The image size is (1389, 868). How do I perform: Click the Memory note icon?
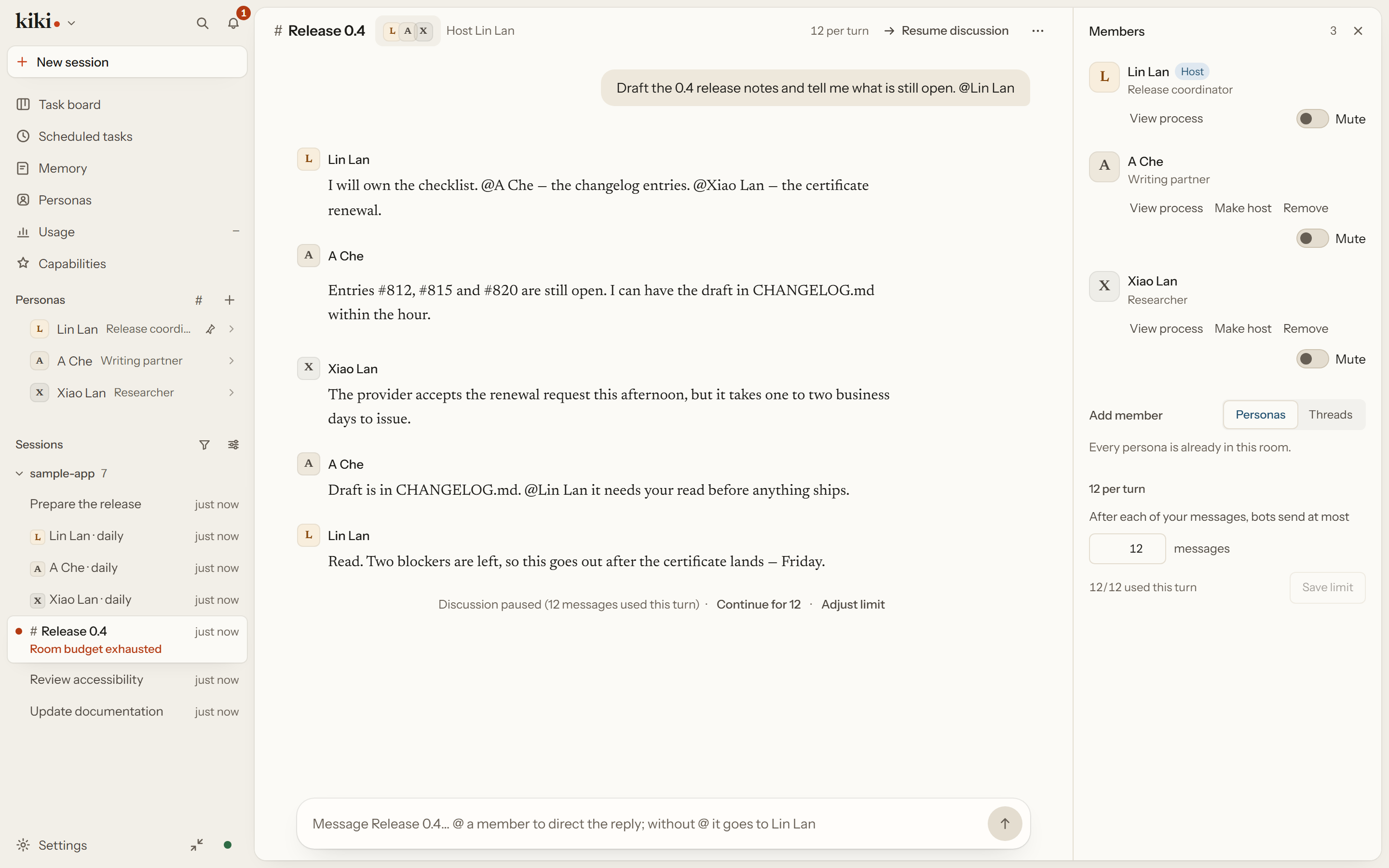[x=23, y=168]
